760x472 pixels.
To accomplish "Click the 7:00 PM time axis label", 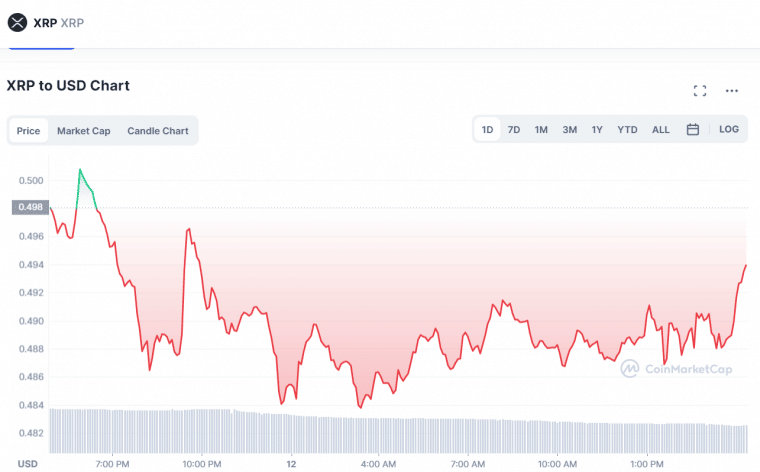I will [112, 464].
